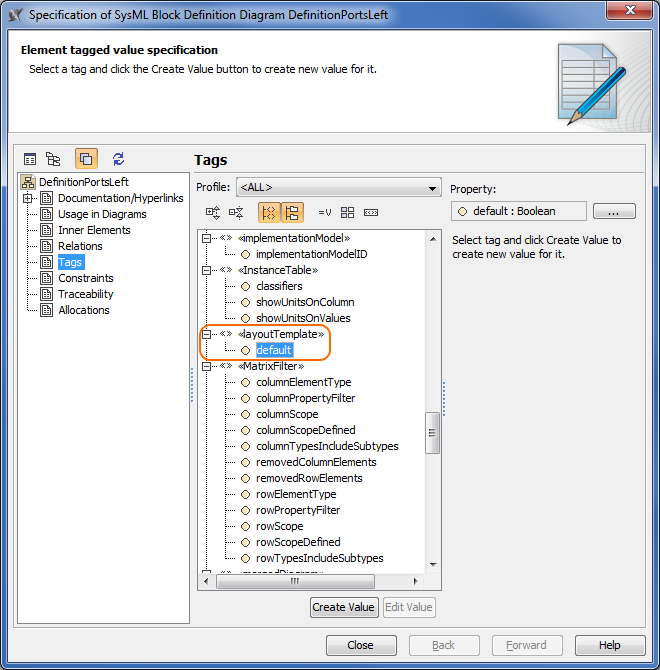Select the showUnitsOnColumn tag
Image resolution: width=660 pixels, height=670 pixels.
[x=305, y=302]
